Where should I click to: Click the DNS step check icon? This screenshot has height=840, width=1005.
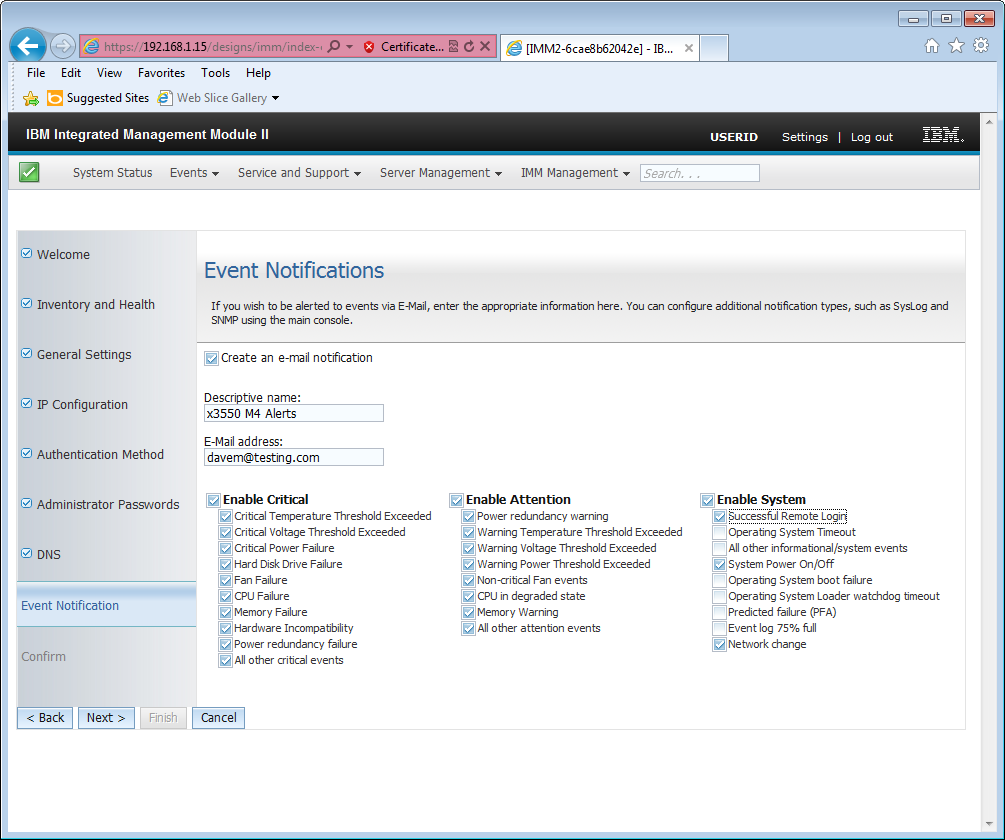tap(26, 553)
